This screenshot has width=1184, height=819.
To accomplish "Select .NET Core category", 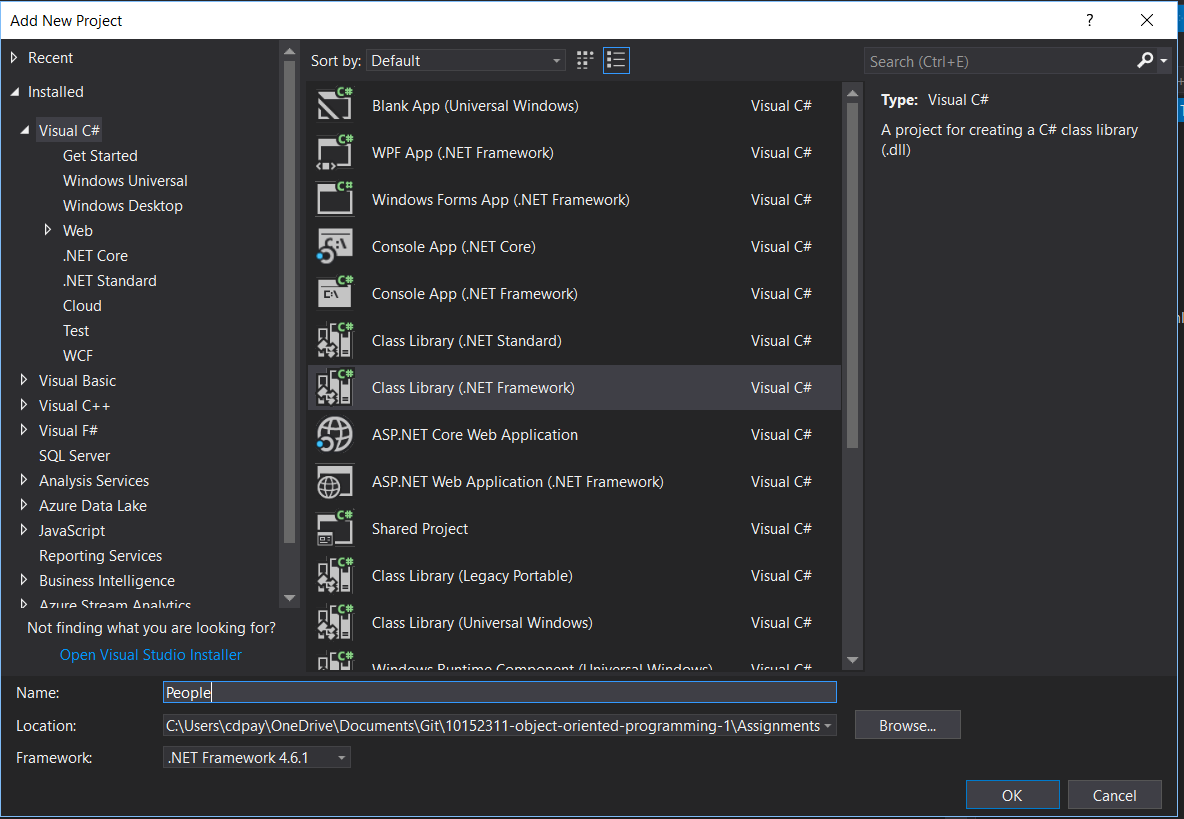I will (x=95, y=255).
